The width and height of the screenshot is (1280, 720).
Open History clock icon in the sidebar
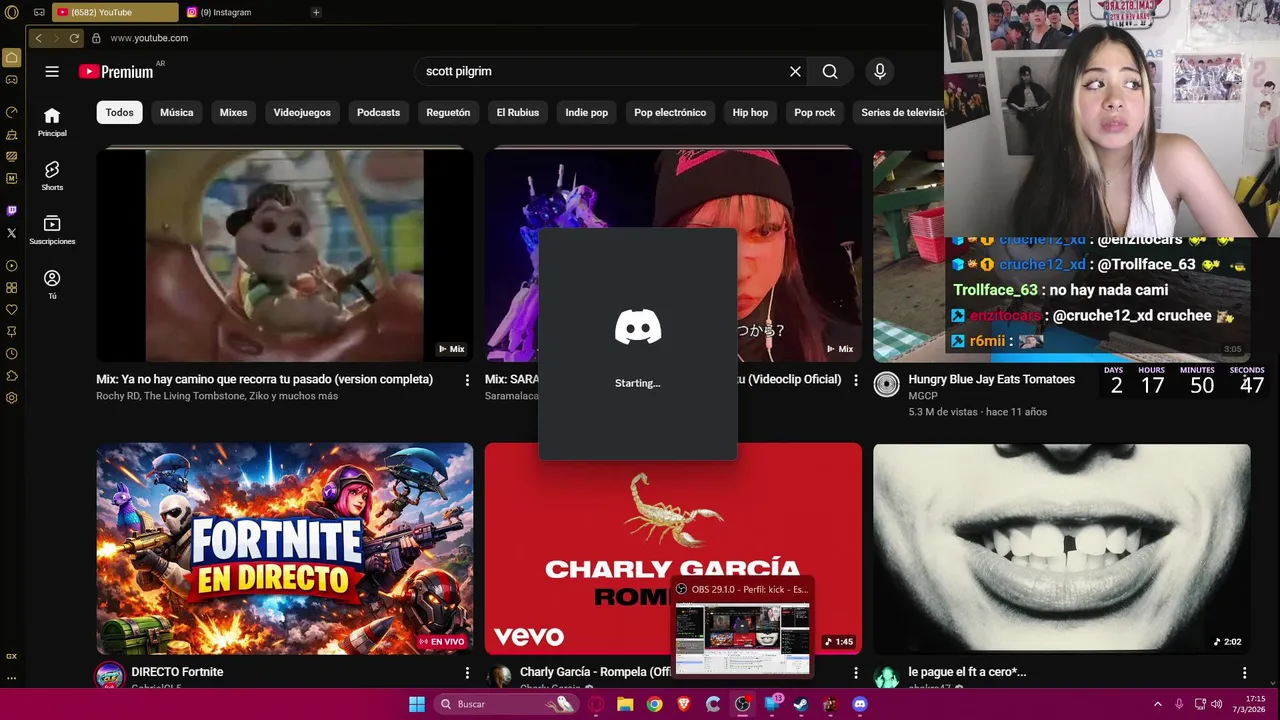coord(12,354)
